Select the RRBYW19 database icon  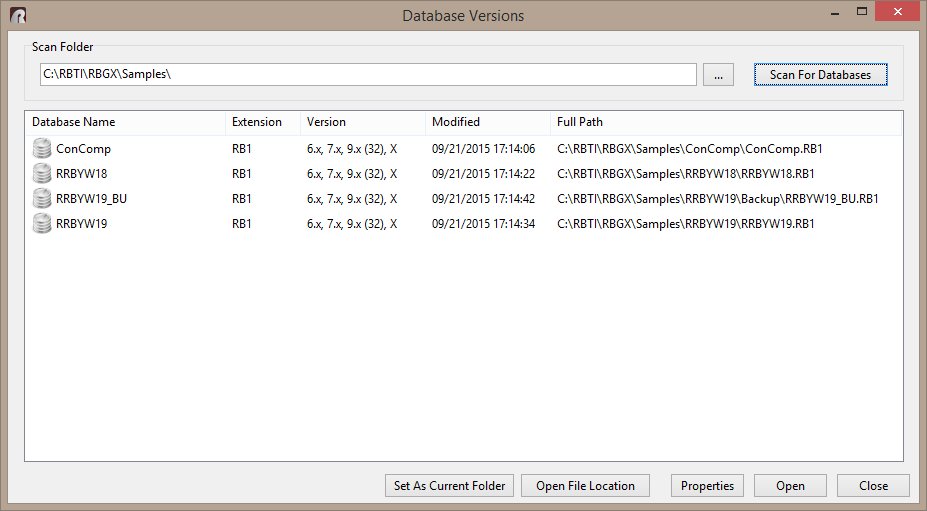pos(42,224)
